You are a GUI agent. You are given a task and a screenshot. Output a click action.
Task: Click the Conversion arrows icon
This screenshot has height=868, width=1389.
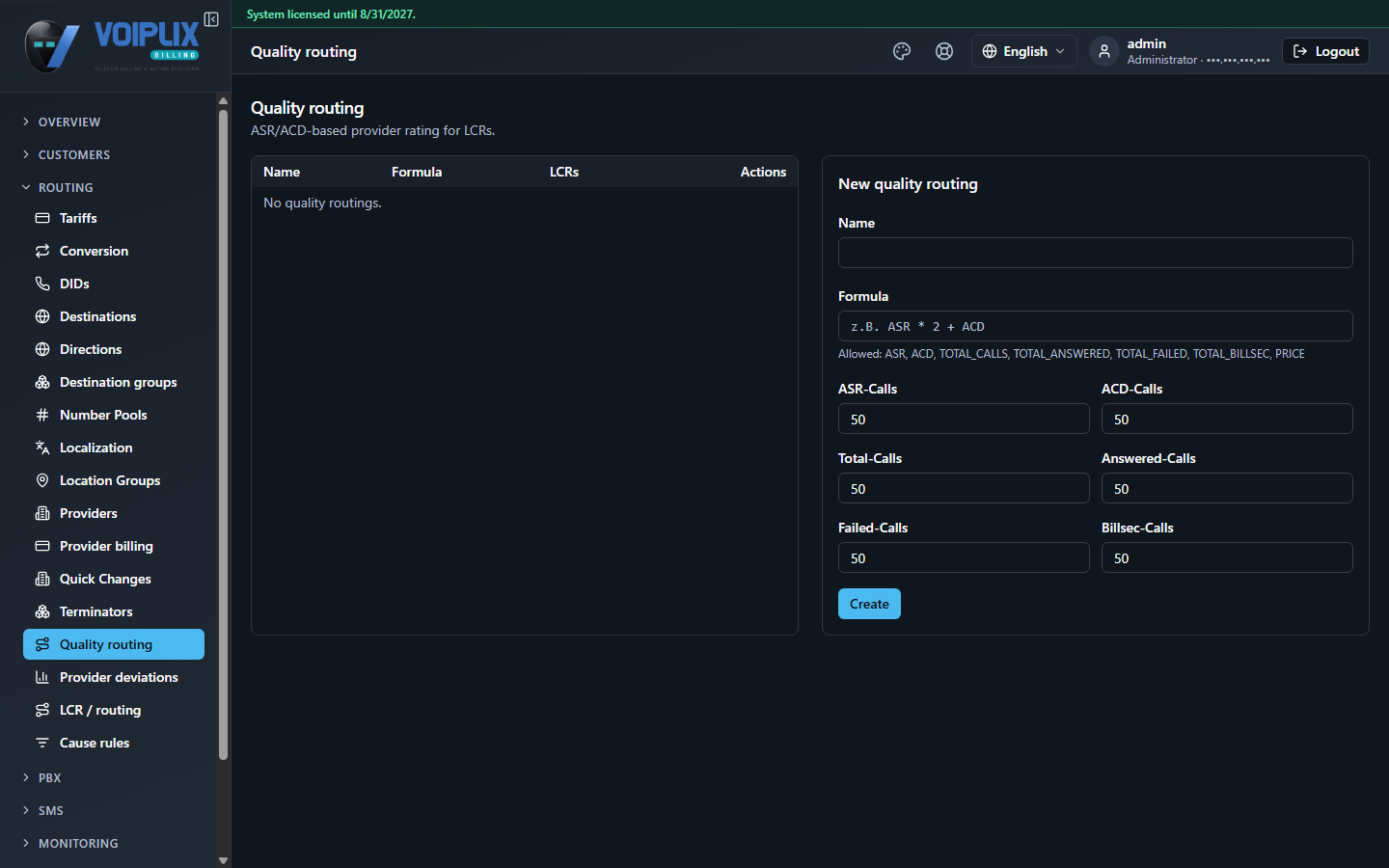tap(42, 251)
